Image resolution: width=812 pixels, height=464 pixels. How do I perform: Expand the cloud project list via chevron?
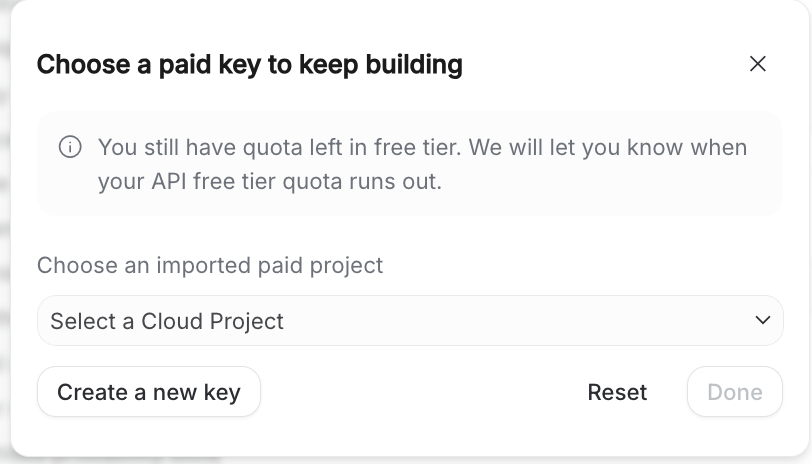coord(763,320)
